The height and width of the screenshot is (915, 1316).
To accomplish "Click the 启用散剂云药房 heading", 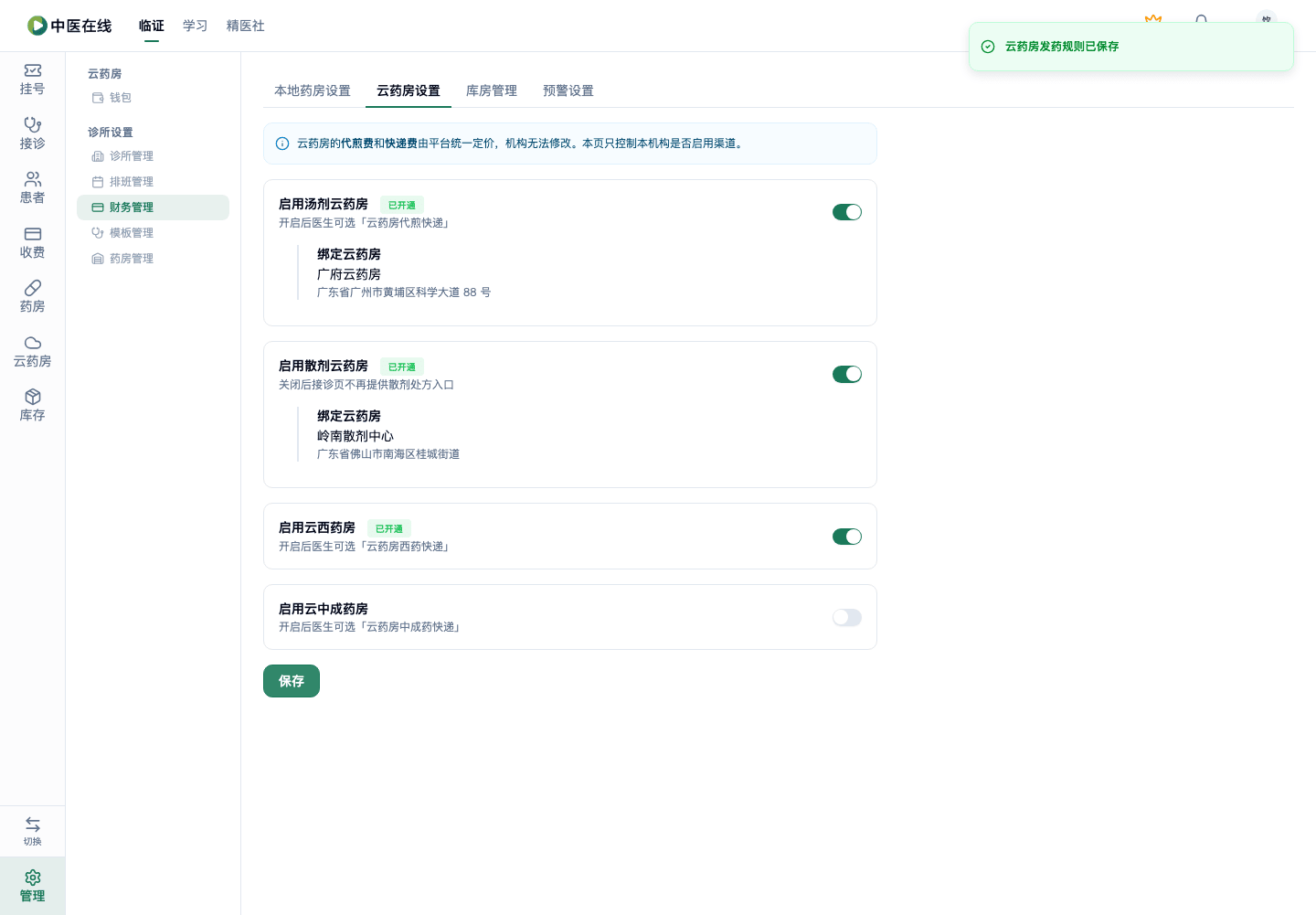I will 324,366.
